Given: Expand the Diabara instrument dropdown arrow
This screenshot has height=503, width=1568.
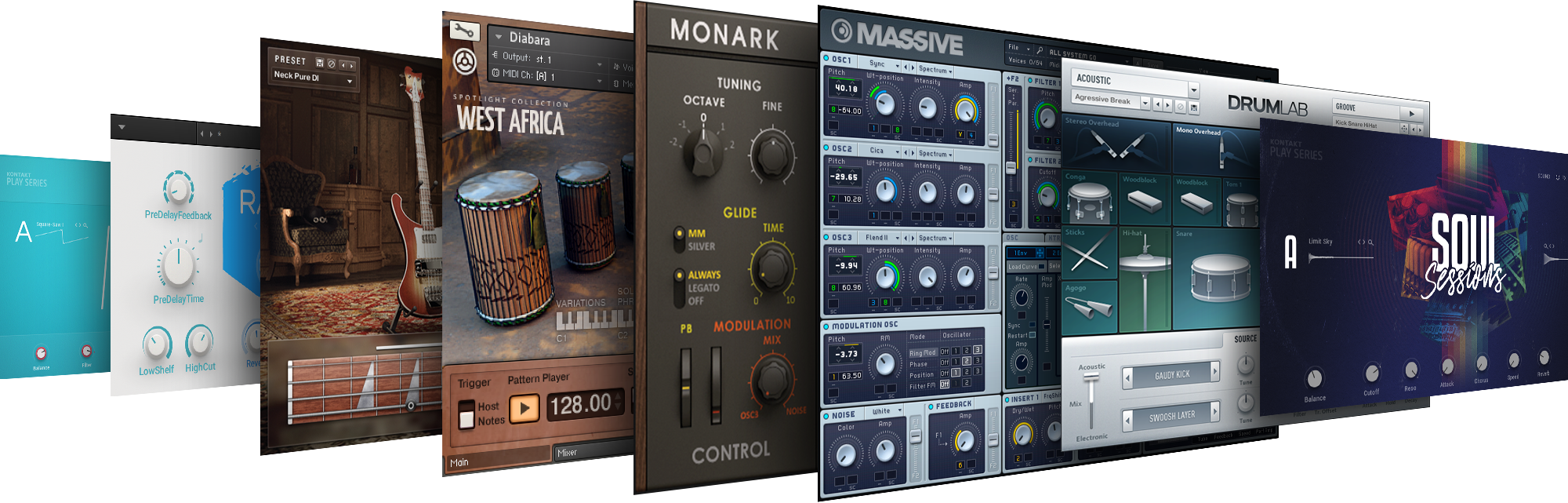Looking at the screenshot, I should point(498,37).
